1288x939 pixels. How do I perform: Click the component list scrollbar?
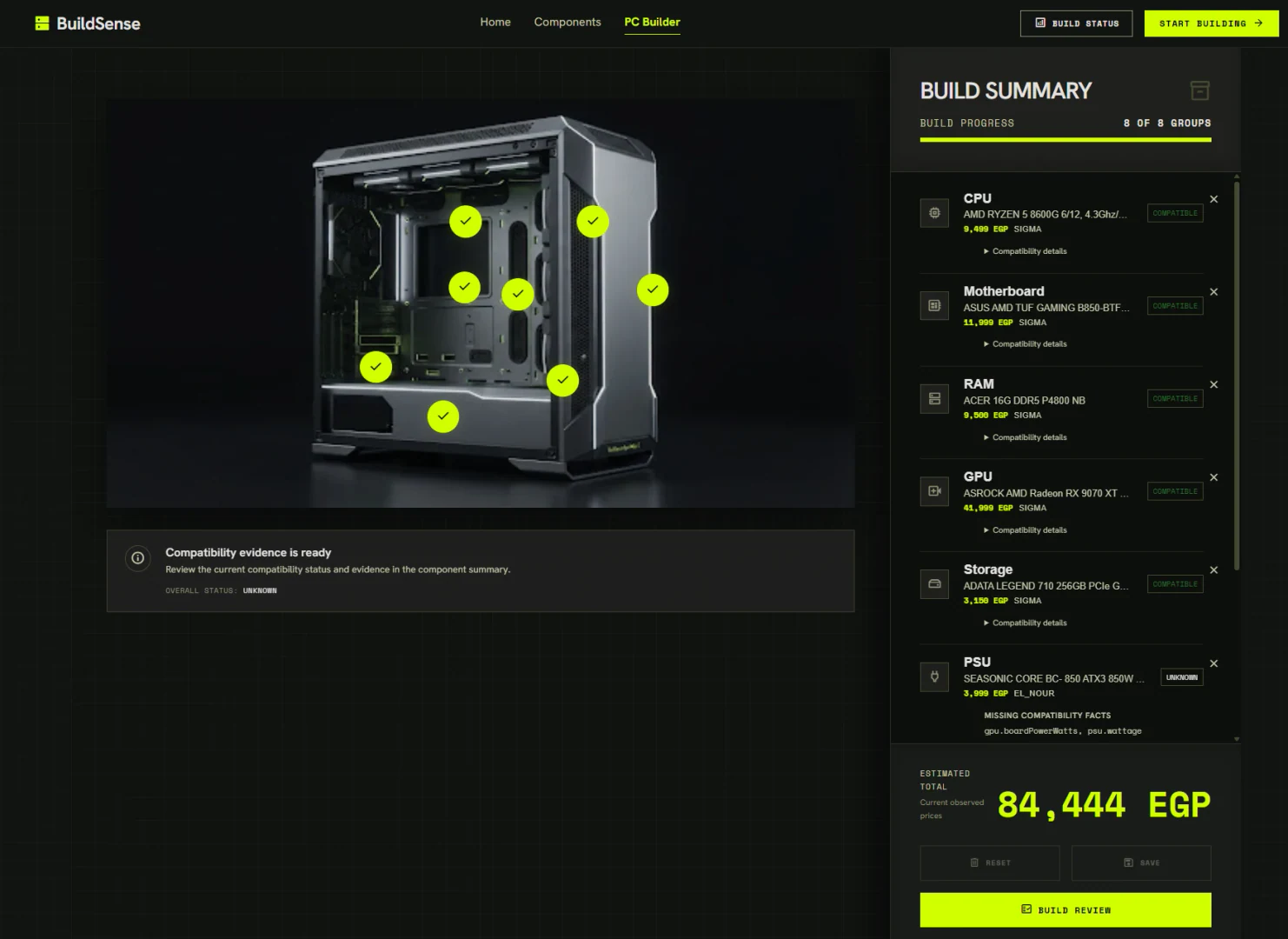(1237, 374)
